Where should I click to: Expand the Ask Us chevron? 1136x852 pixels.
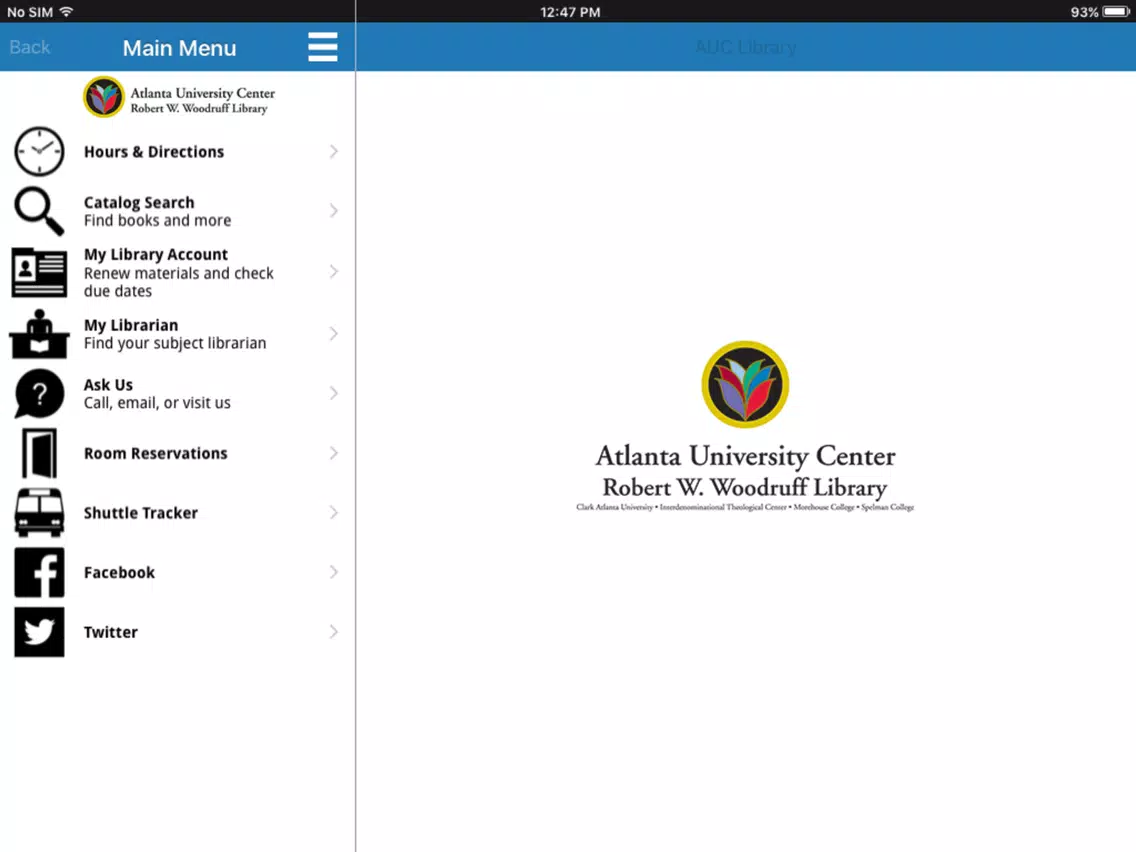[333, 393]
